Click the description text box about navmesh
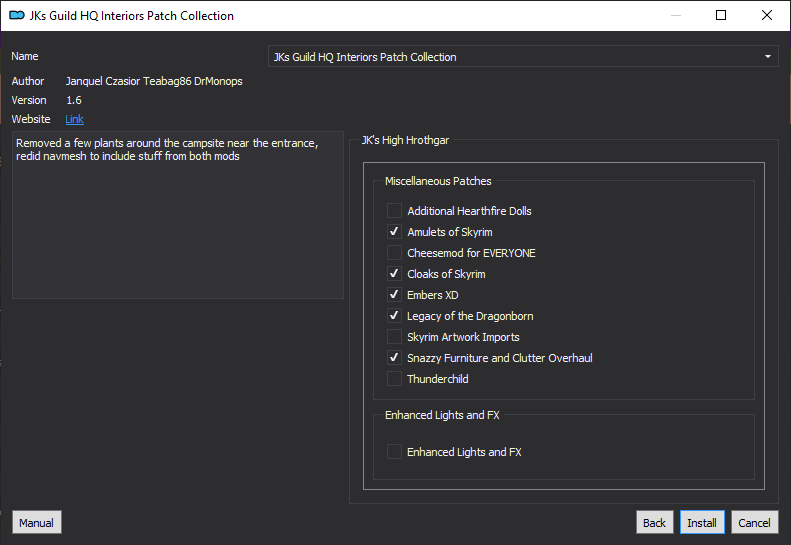Viewport: 791px width, 545px height. (x=178, y=215)
